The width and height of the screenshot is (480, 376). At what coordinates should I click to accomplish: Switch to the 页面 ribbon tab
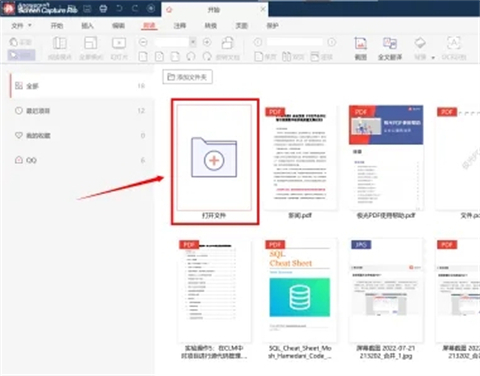click(241, 26)
